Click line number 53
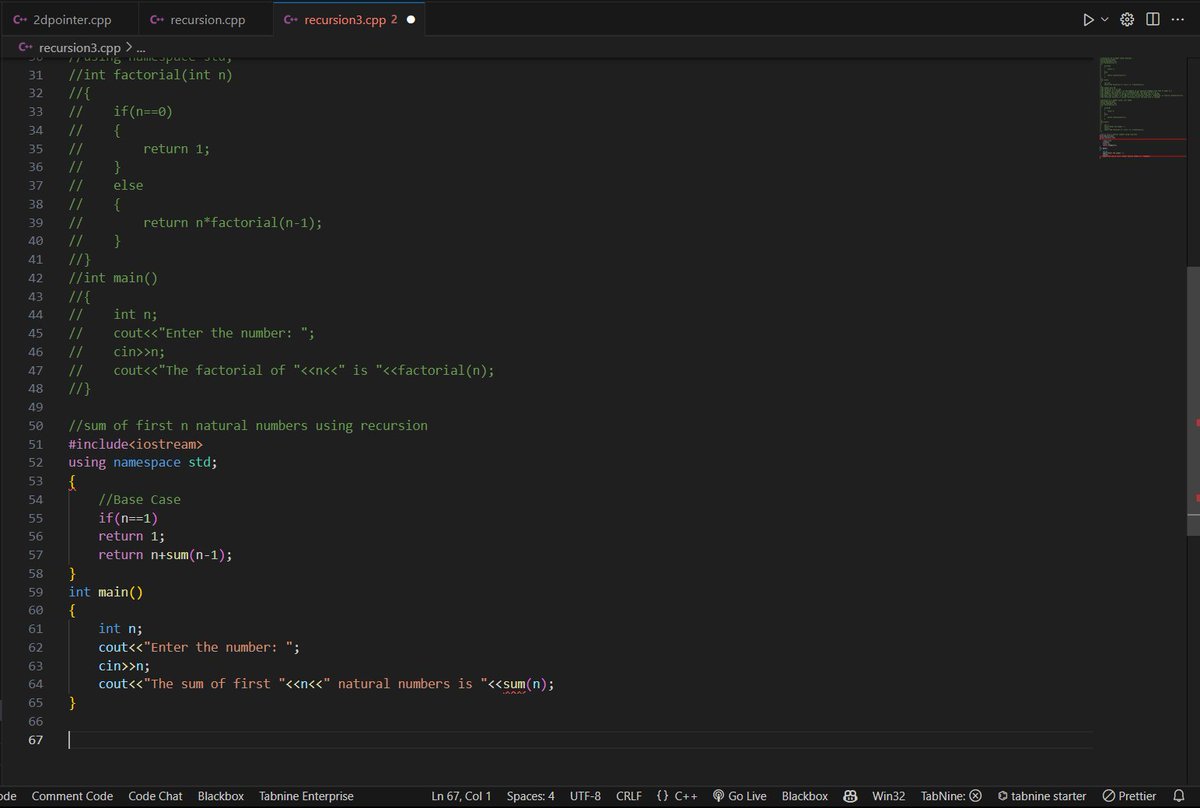 coord(35,481)
